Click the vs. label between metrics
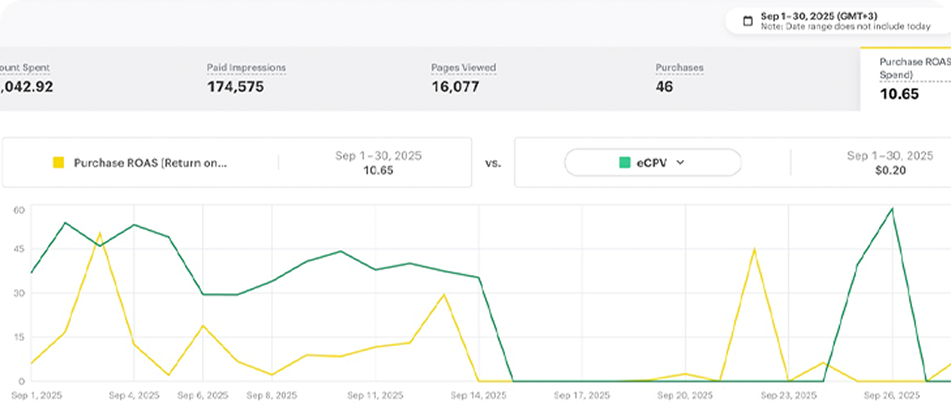Image resolution: width=951 pixels, height=417 pixels. pyautogui.click(x=493, y=162)
